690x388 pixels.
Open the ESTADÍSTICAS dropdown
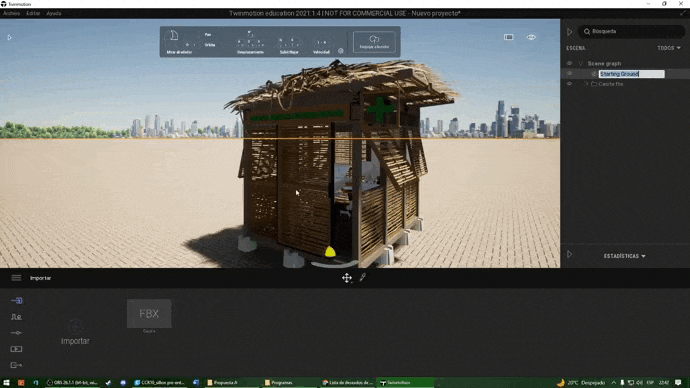tap(624, 256)
